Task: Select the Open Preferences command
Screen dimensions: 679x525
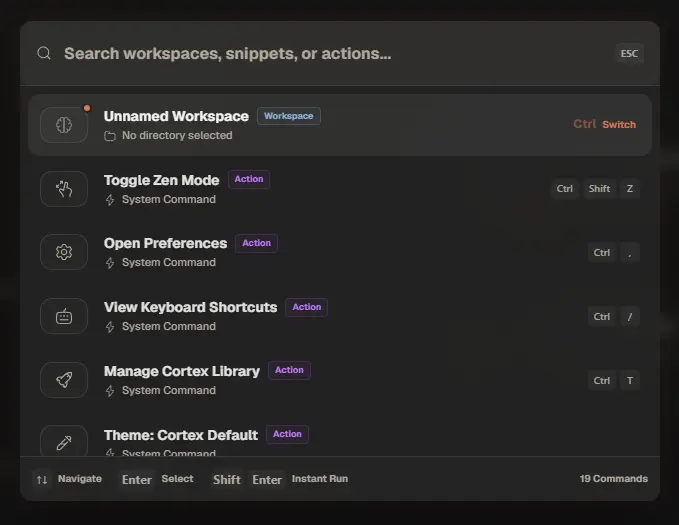Action: [x=340, y=252]
